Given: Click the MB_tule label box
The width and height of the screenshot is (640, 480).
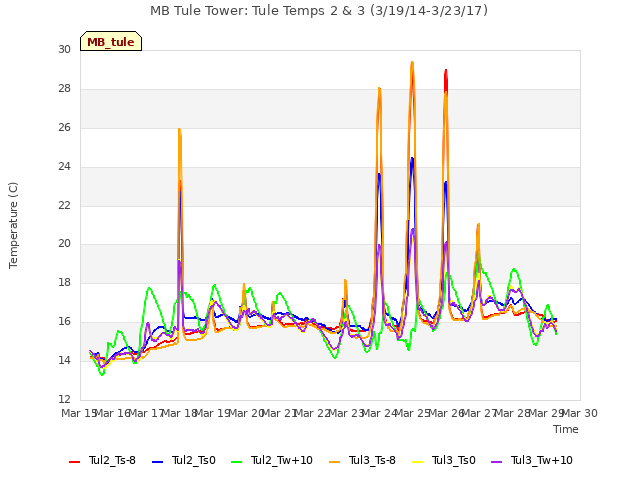Looking at the screenshot, I should (111, 41).
